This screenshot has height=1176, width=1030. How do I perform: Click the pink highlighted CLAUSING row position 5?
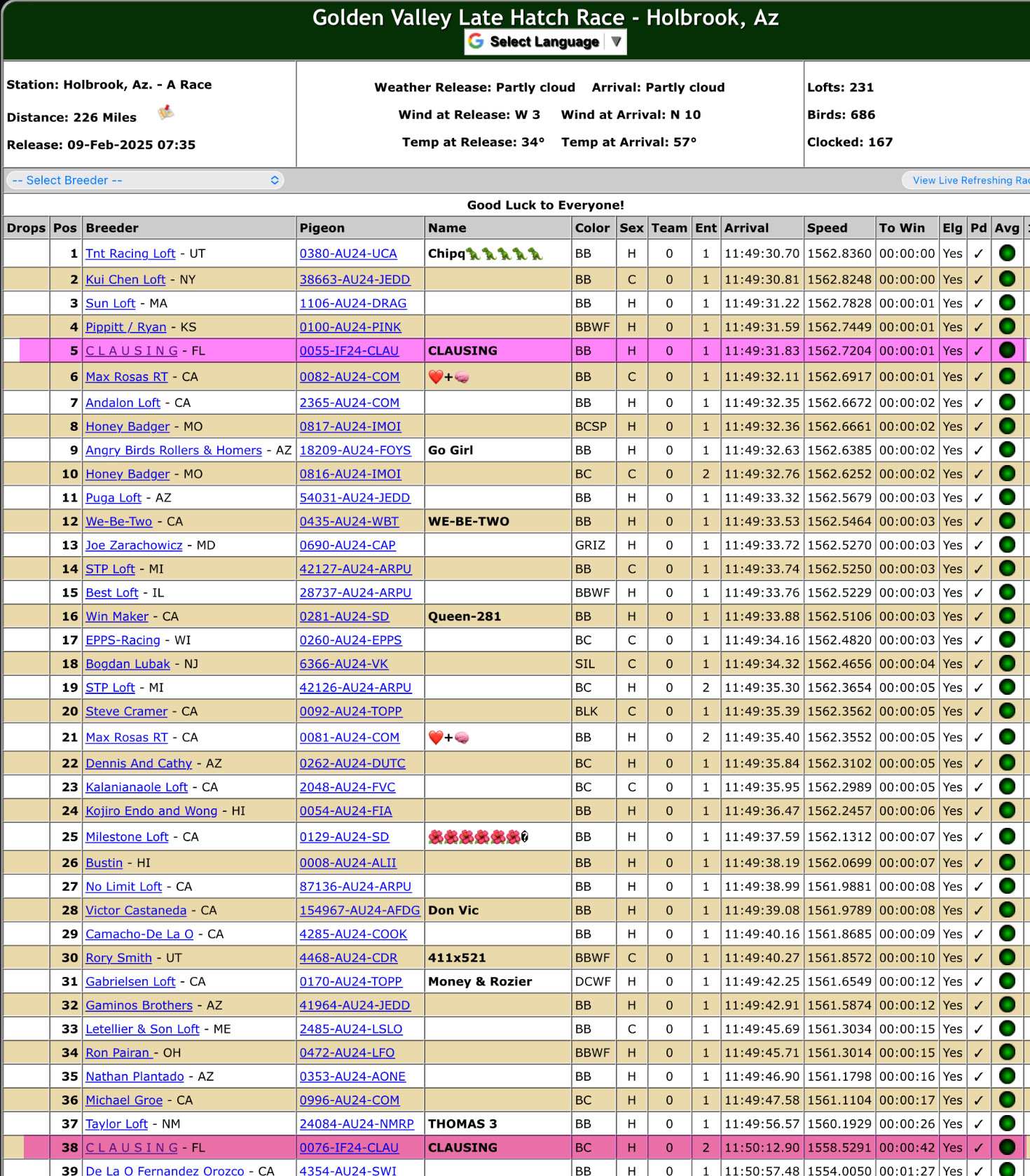point(462,351)
